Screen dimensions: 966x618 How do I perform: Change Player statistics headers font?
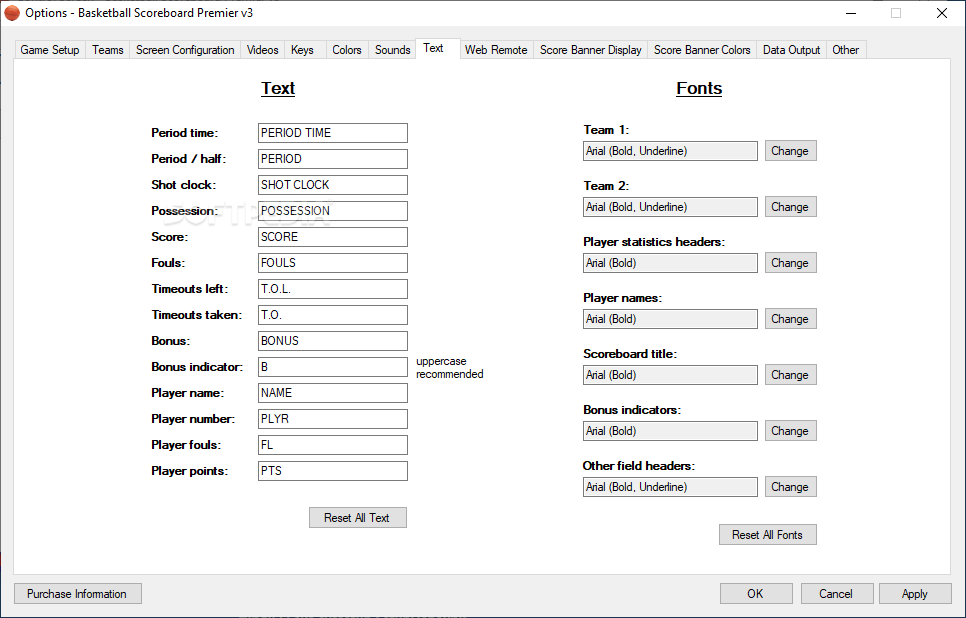[790, 263]
